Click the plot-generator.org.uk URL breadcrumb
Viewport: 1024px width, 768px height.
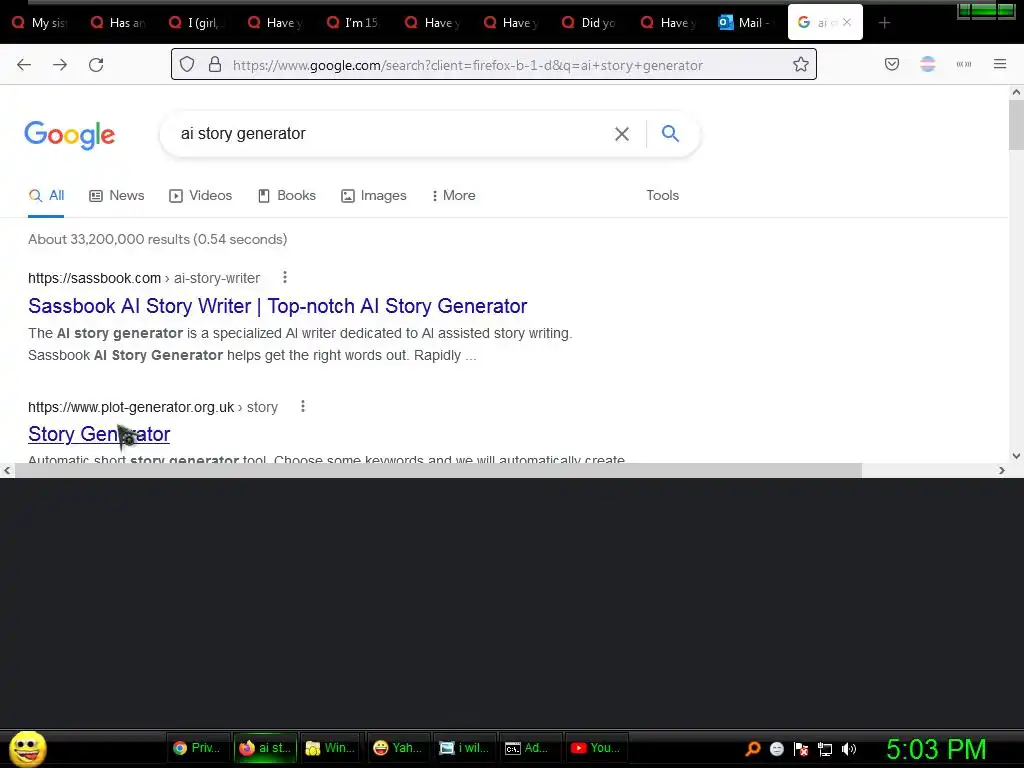click(153, 407)
